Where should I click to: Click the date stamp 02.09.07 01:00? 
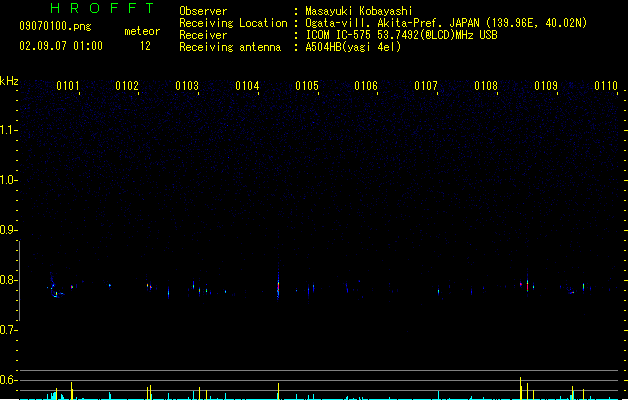[x=61, y=46]
